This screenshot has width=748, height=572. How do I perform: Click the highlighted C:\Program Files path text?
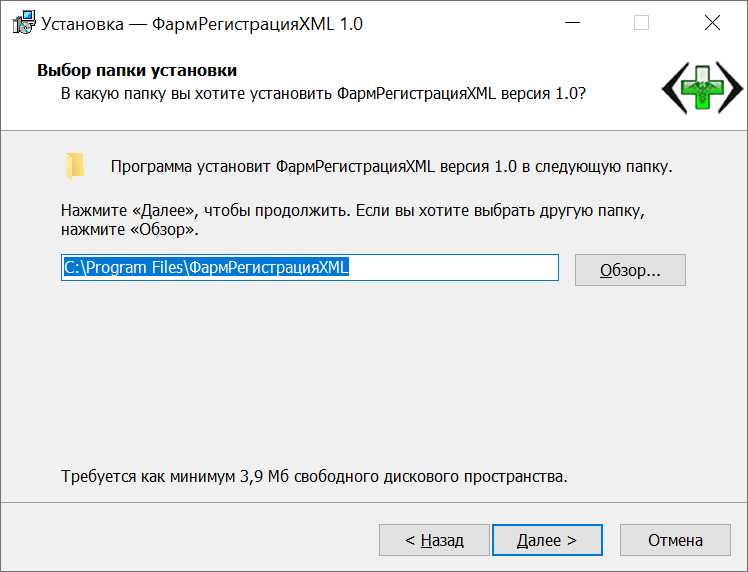[205, 268]
